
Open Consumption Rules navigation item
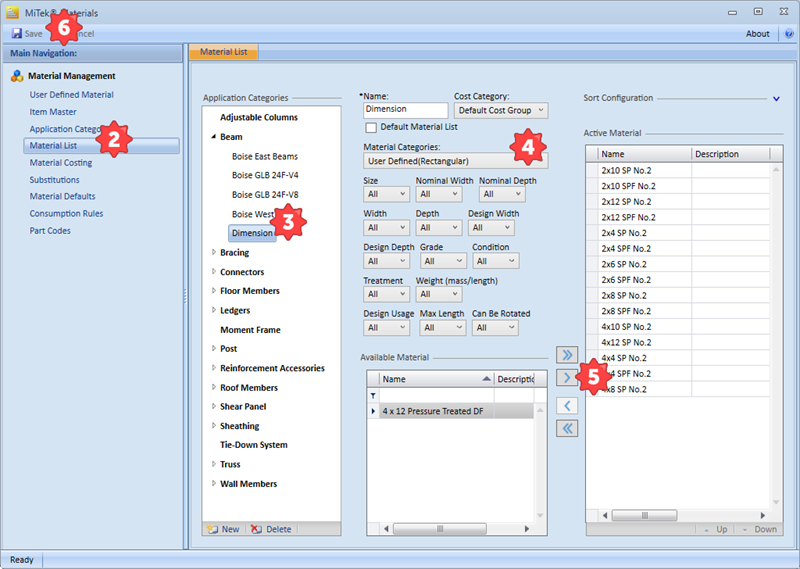point(66,214)
